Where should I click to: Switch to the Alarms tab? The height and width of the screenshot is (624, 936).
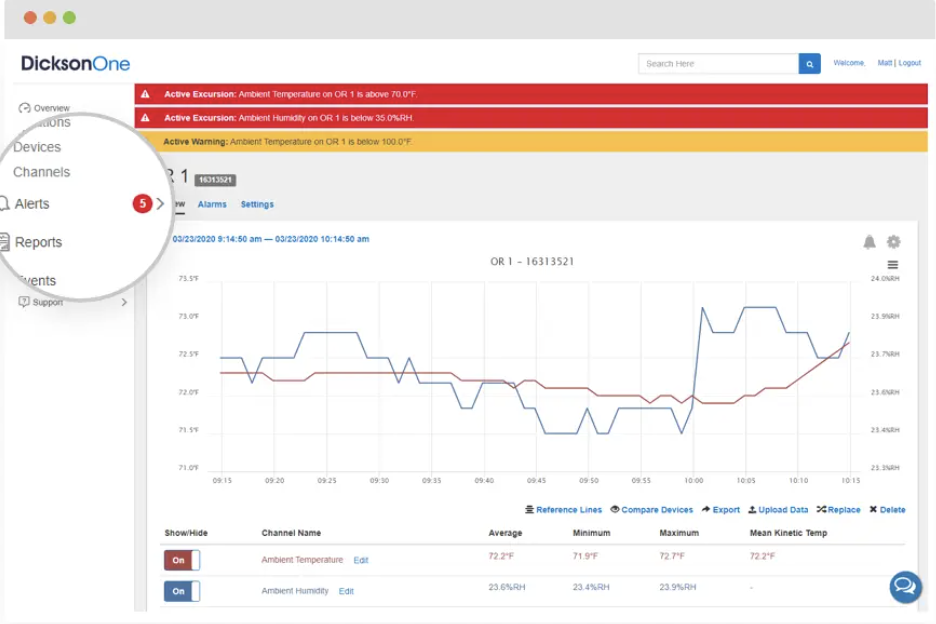[212, 204]
